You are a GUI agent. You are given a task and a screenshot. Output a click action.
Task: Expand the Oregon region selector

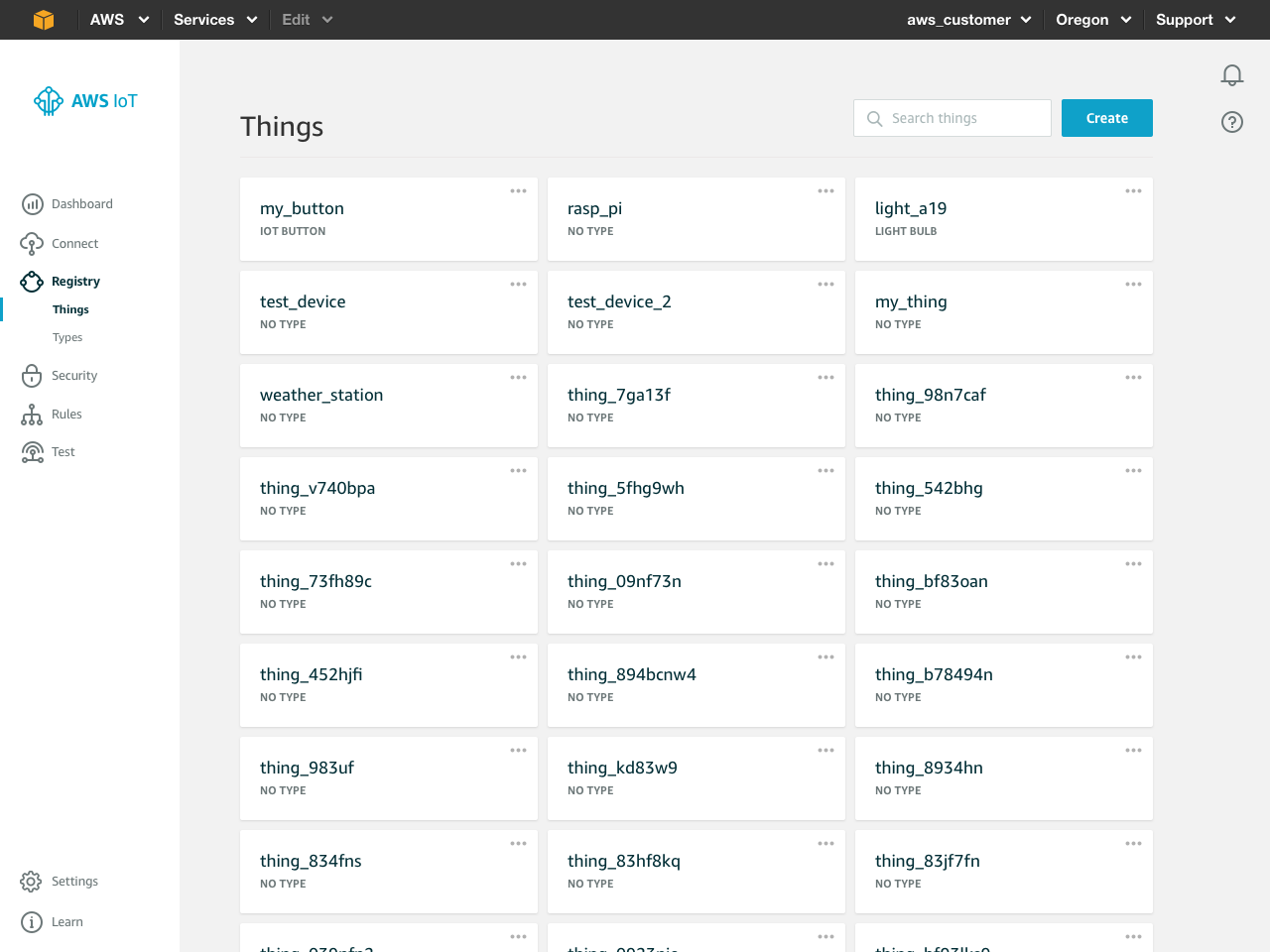click(1092, 20)
